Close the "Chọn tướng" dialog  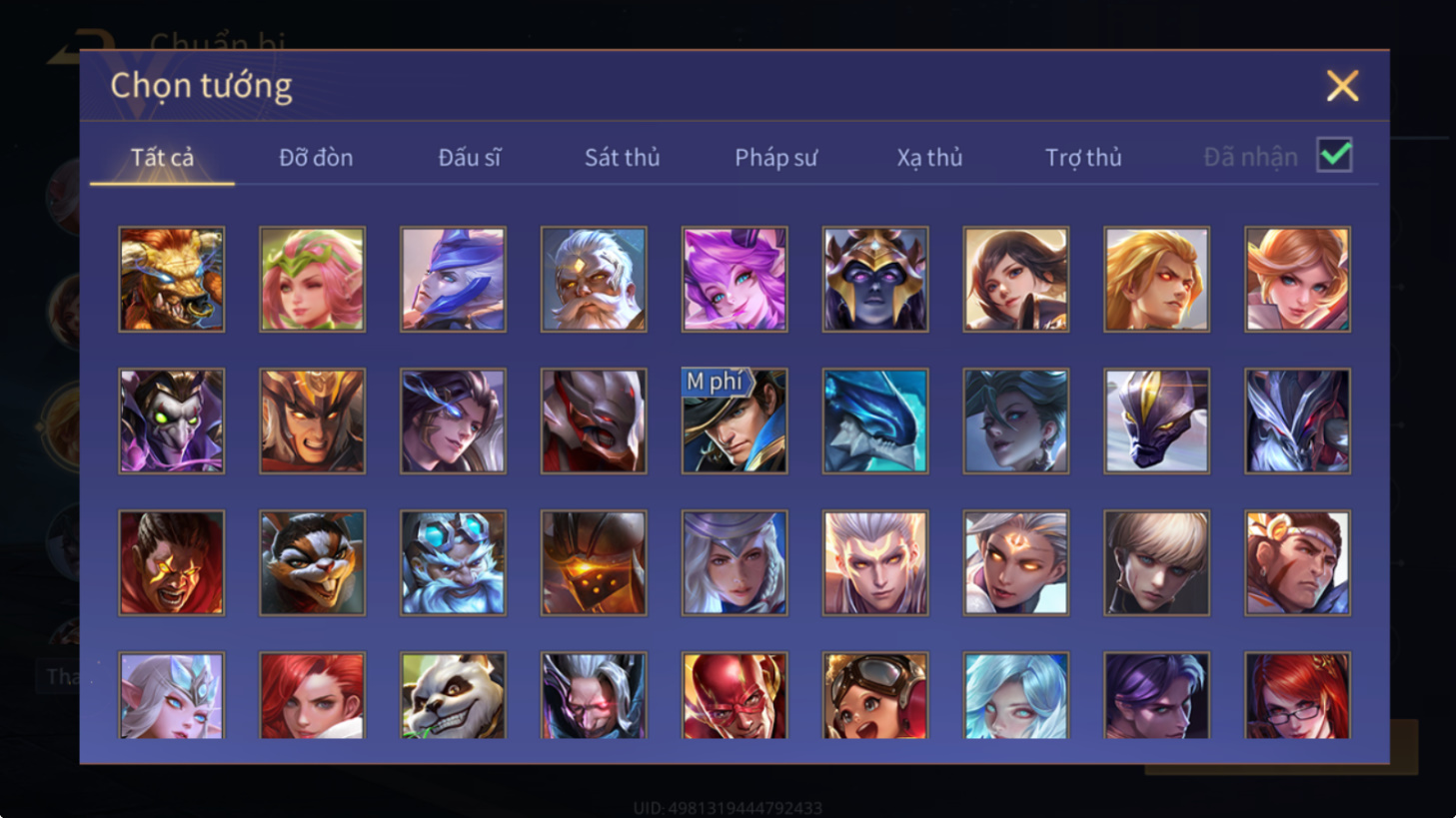(1342, 86)
